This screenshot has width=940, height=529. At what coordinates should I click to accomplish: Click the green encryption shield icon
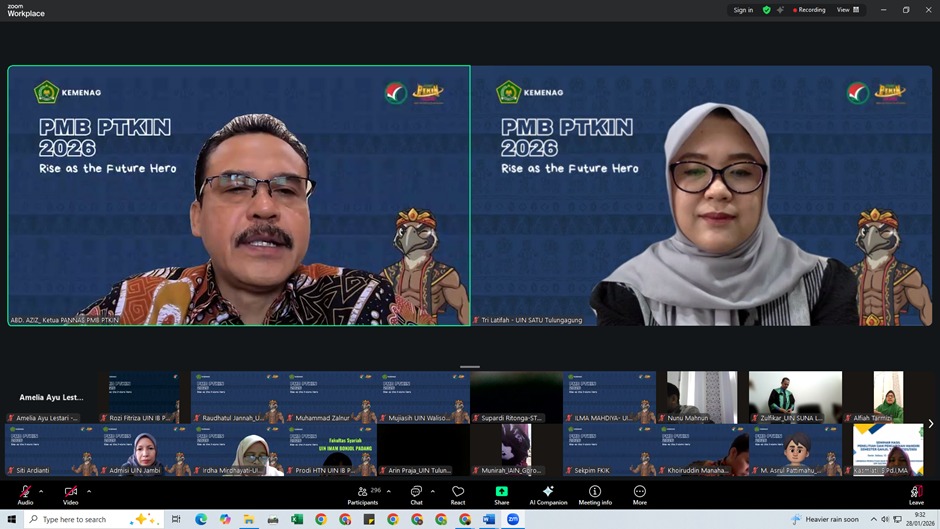(766, 10)
